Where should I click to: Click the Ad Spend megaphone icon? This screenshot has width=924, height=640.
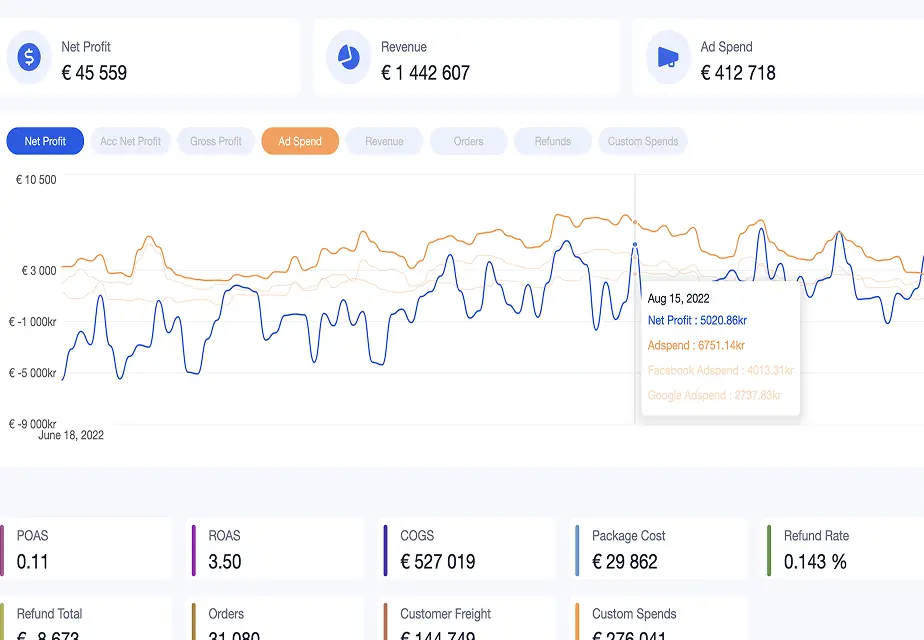pyautogui.click(x=667, y=57)
